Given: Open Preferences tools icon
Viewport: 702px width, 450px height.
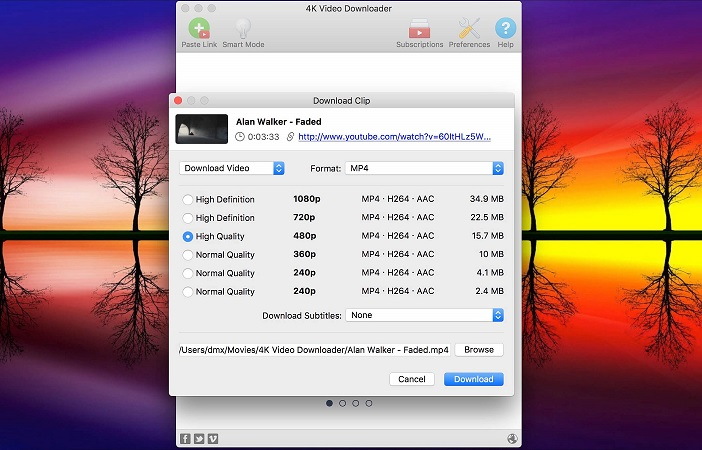Looking at the screenshot, I should [x=469, y=28].
